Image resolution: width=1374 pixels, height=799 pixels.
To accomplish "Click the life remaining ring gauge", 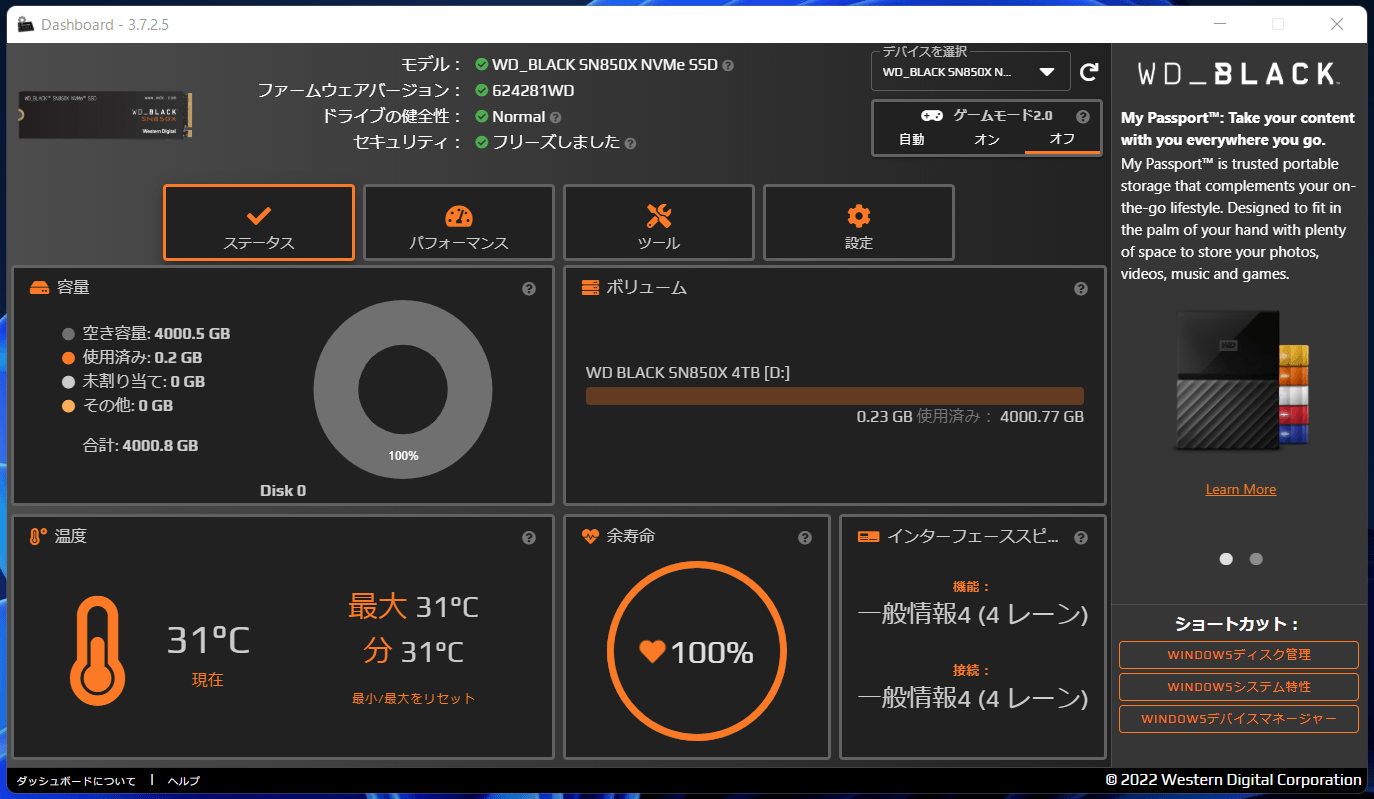I will click(x=696, y=653).
